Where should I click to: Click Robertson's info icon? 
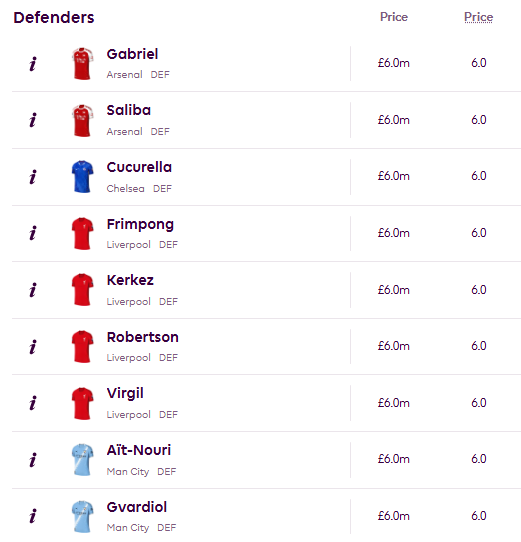[33, 347]
